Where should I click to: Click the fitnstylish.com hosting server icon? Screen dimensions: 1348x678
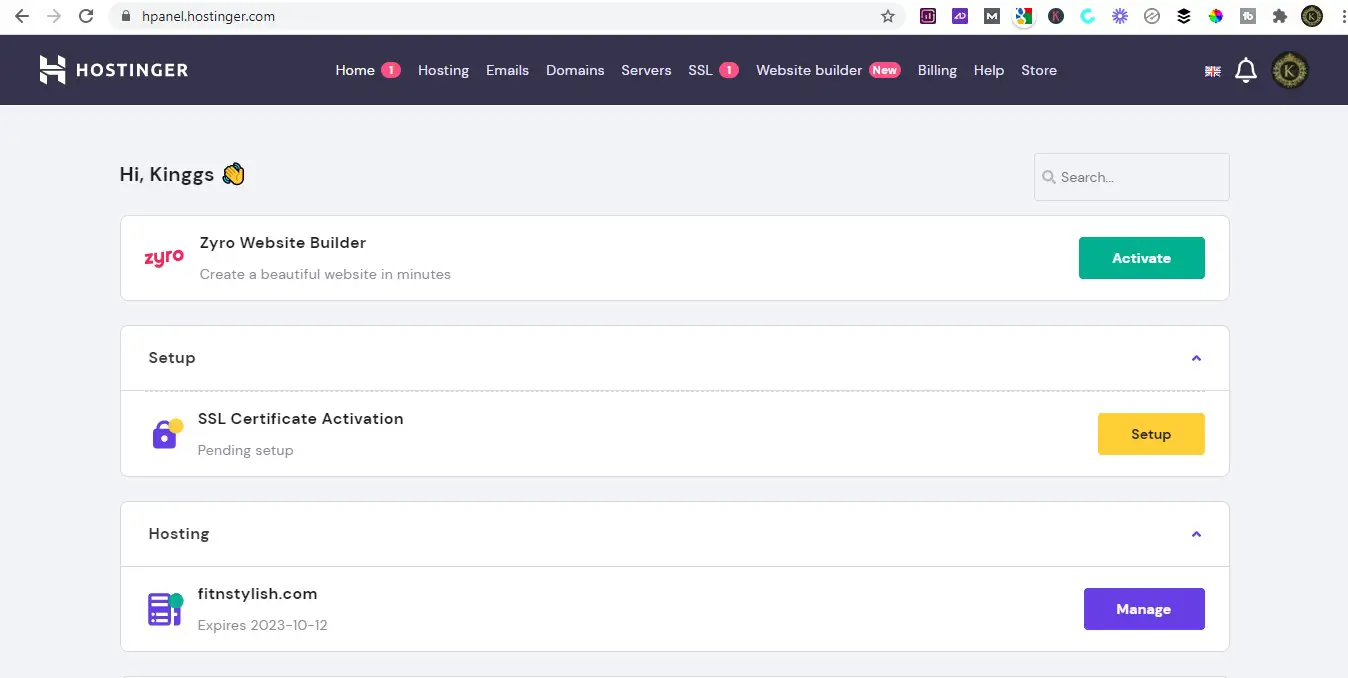coord(165,609)
